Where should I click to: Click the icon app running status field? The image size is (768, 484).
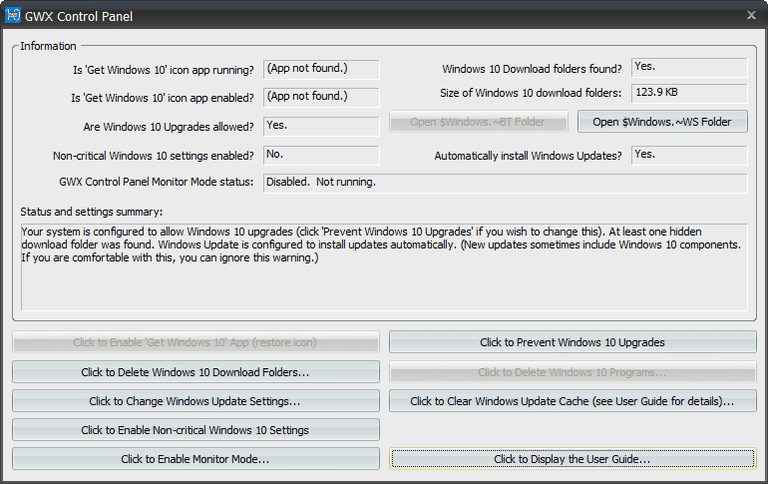[321, 69]
